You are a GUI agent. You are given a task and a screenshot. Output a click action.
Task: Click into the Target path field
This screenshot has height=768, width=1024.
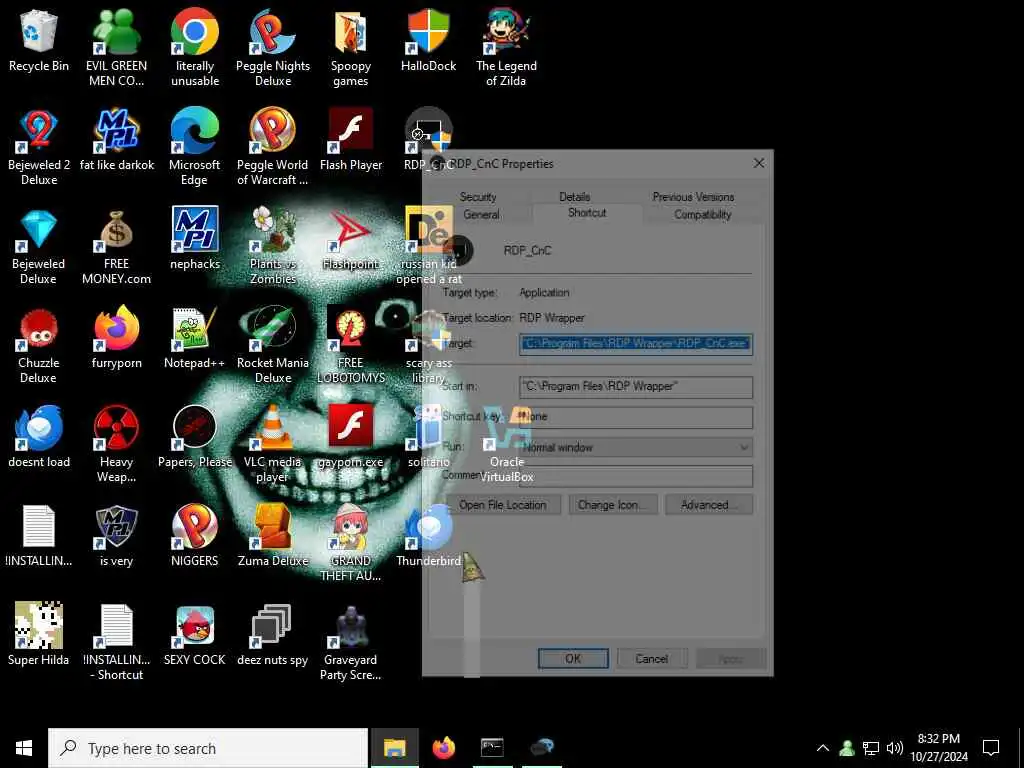pos(636,344)
